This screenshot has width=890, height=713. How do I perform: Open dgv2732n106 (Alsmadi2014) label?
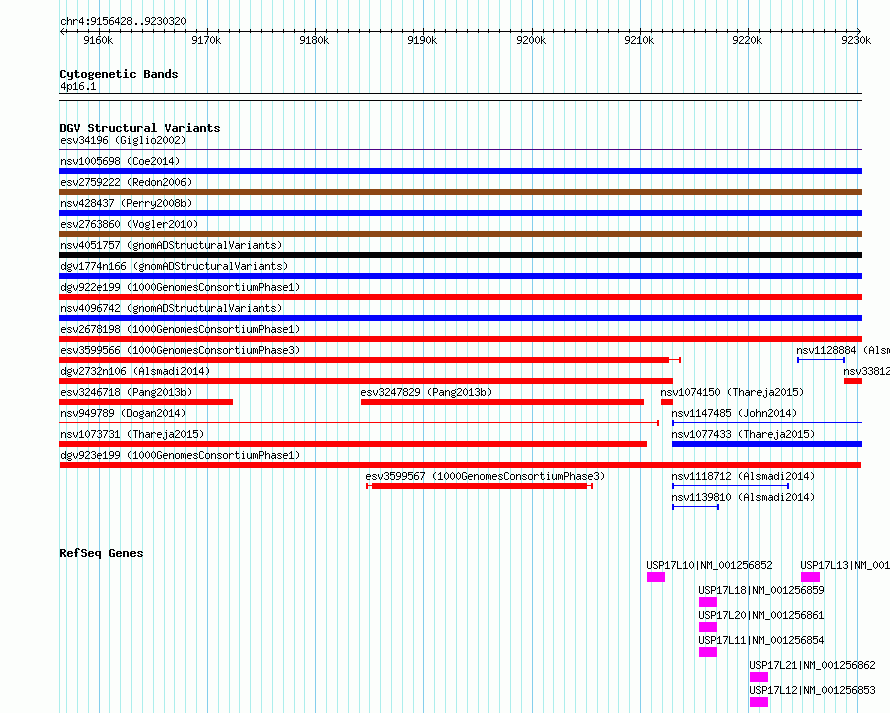[x=135, y=371]
